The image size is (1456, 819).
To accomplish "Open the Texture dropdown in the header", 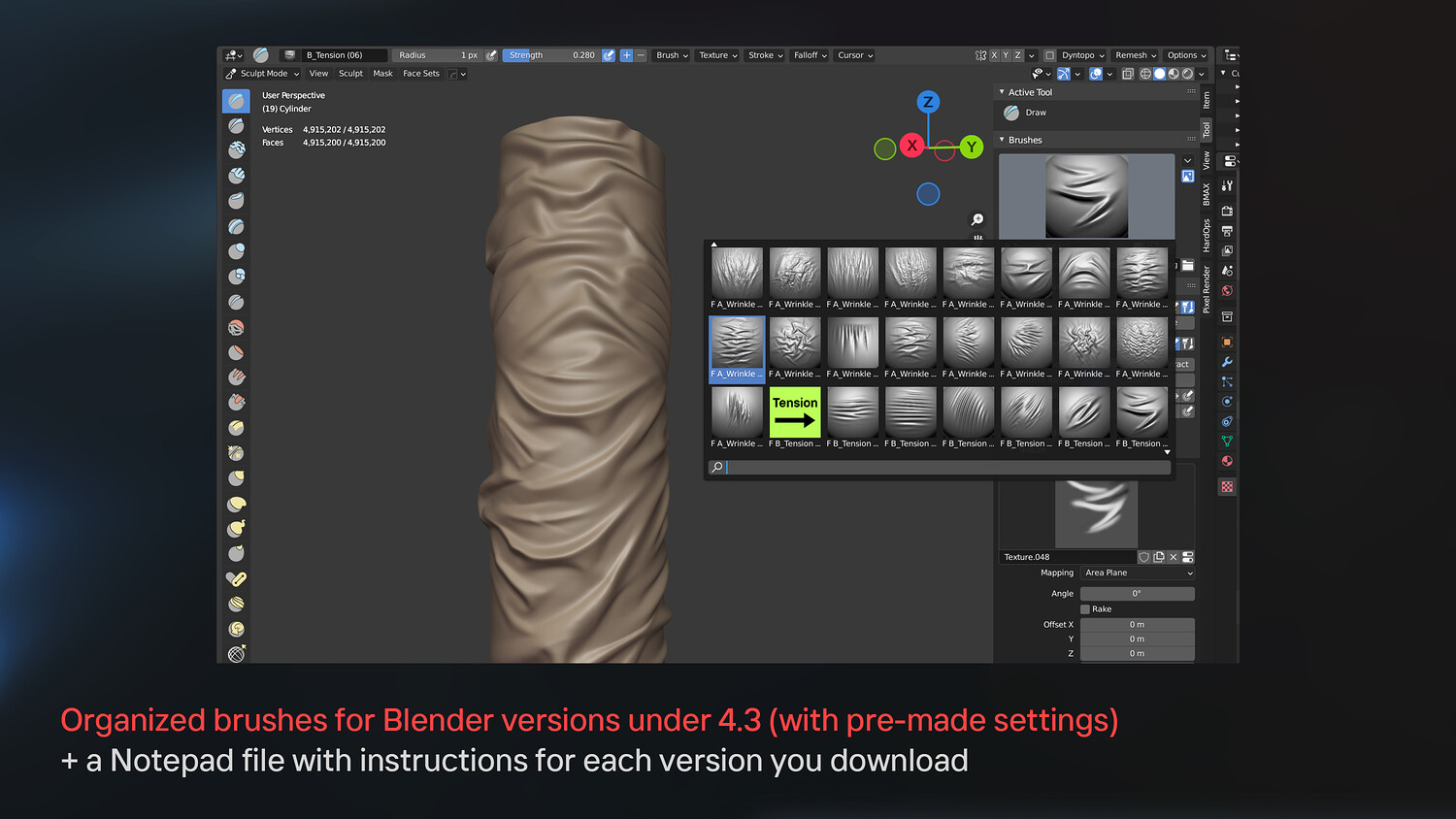I will [x=718, y=55].
